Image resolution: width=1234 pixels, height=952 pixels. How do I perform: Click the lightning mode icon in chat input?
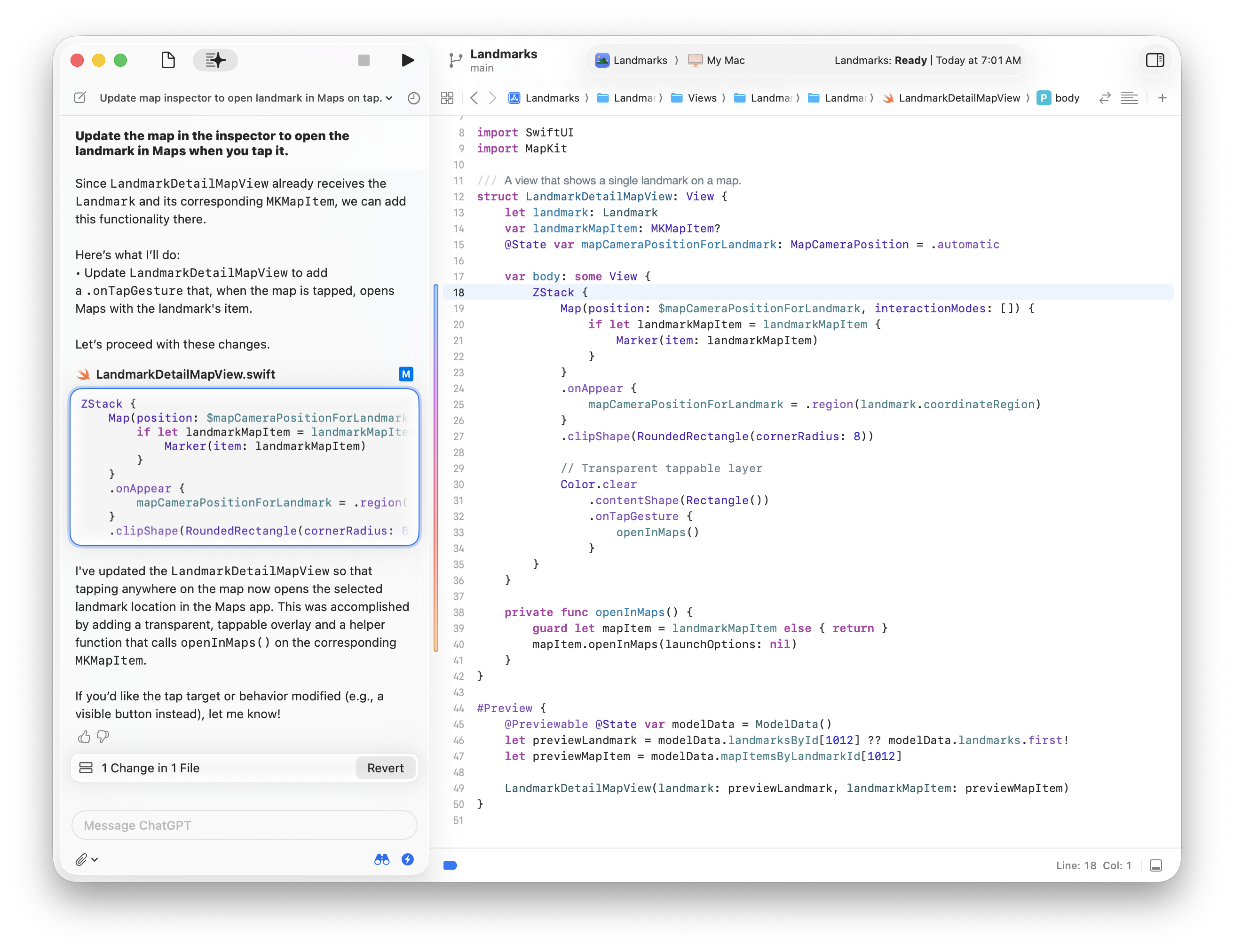408,859
